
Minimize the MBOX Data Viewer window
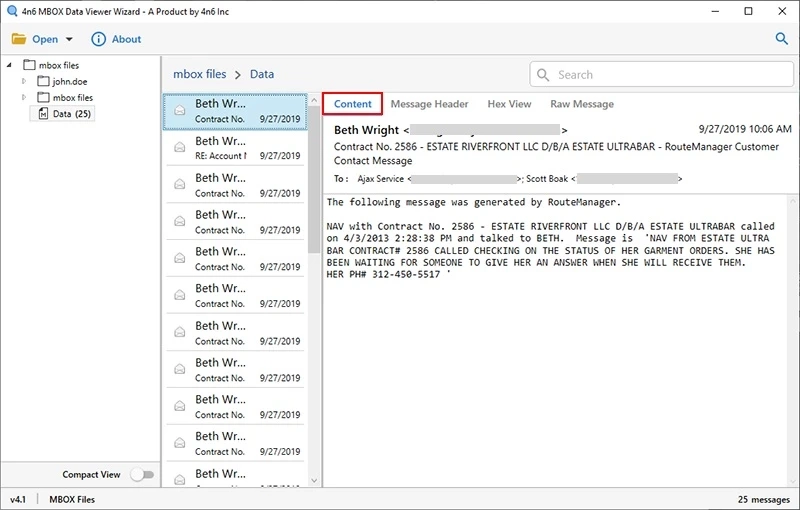point(715,11)
